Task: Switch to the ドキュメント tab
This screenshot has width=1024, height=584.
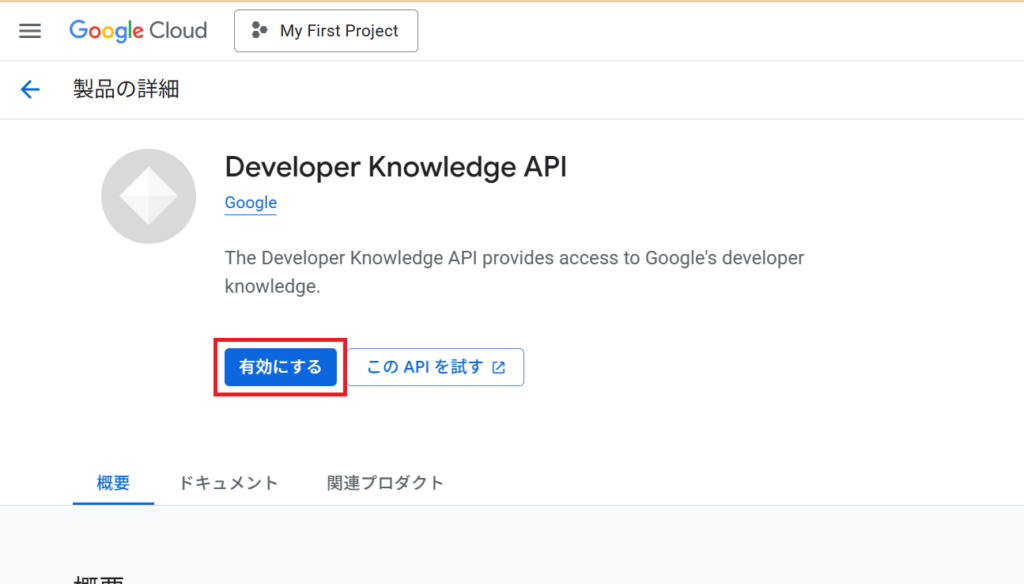Action: tap(229, 483)
